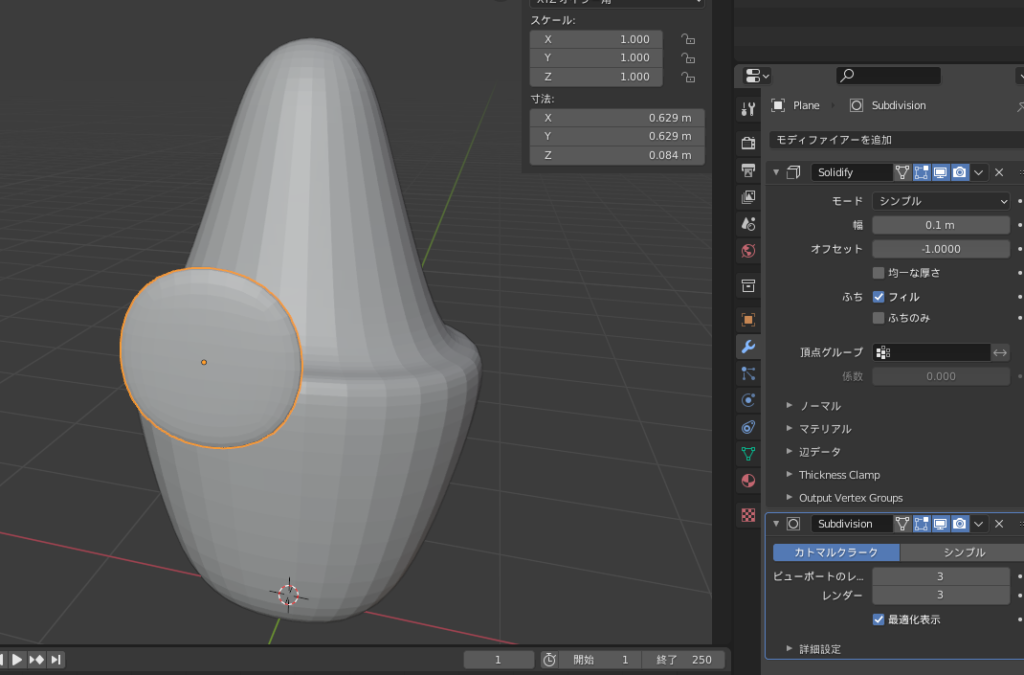Toggle Solidify render camera display
Screen dimensions: 1024x675
pyautogui.click(x=959, y=172)
